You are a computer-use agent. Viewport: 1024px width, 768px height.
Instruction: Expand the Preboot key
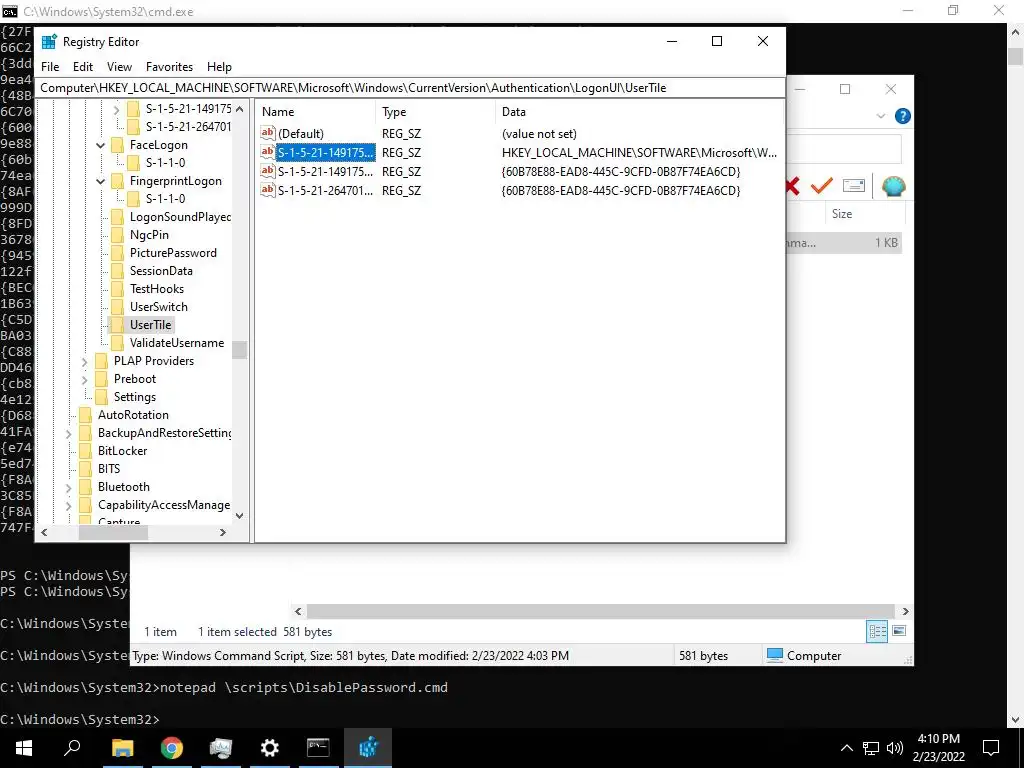tap(84, 379)
